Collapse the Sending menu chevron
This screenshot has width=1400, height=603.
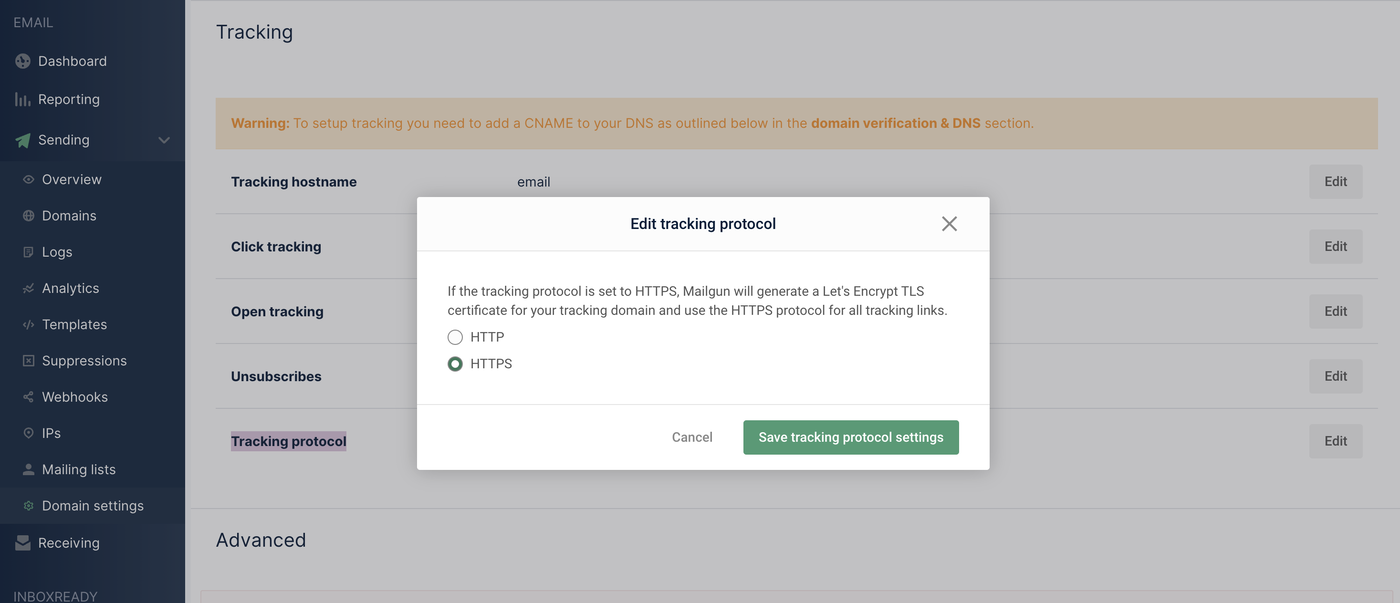[x=164, y=140]
